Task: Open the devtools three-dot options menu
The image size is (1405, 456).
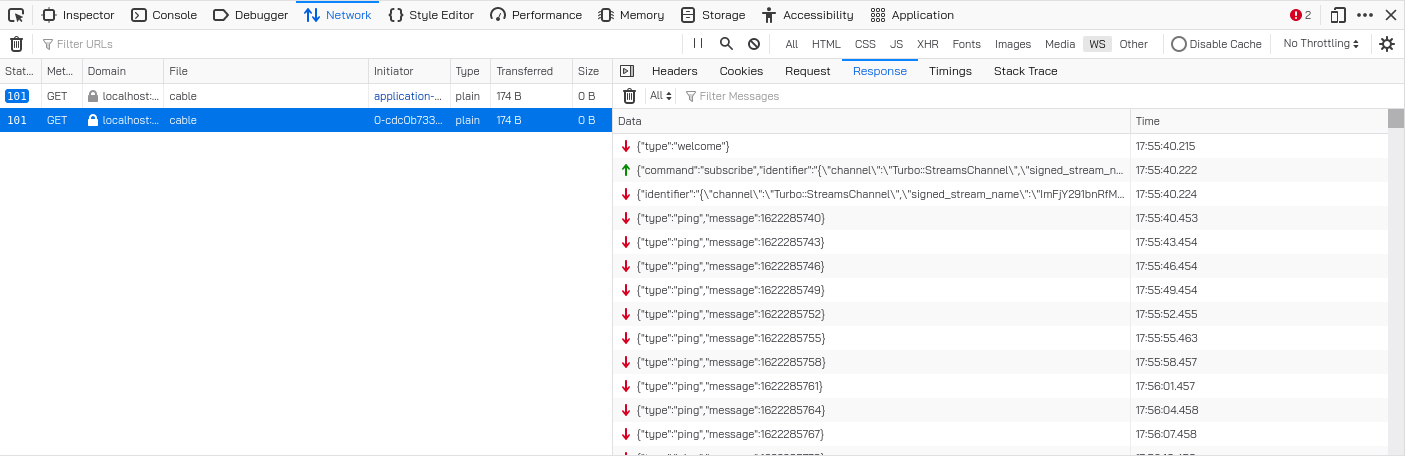Action: pos(1365,15)
